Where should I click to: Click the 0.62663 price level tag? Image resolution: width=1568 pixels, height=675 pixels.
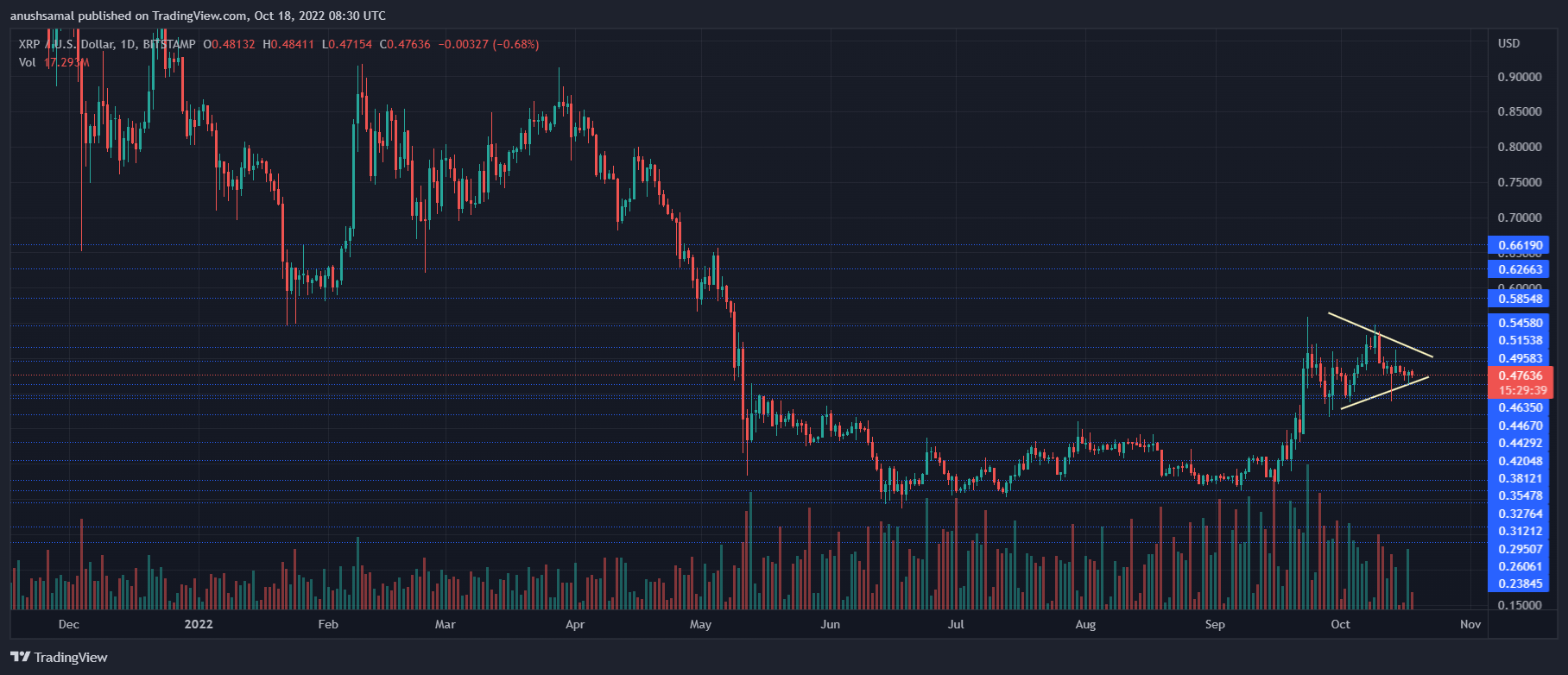point(1519,269)
